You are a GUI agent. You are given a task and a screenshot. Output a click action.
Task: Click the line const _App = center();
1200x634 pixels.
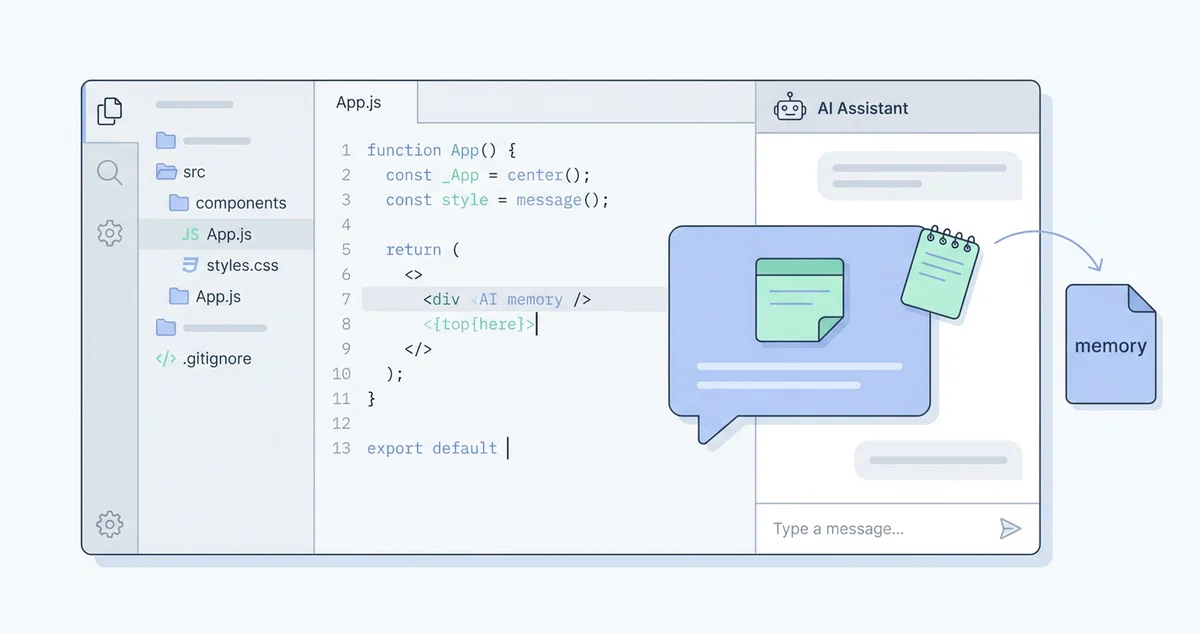(x=489, y=175)
